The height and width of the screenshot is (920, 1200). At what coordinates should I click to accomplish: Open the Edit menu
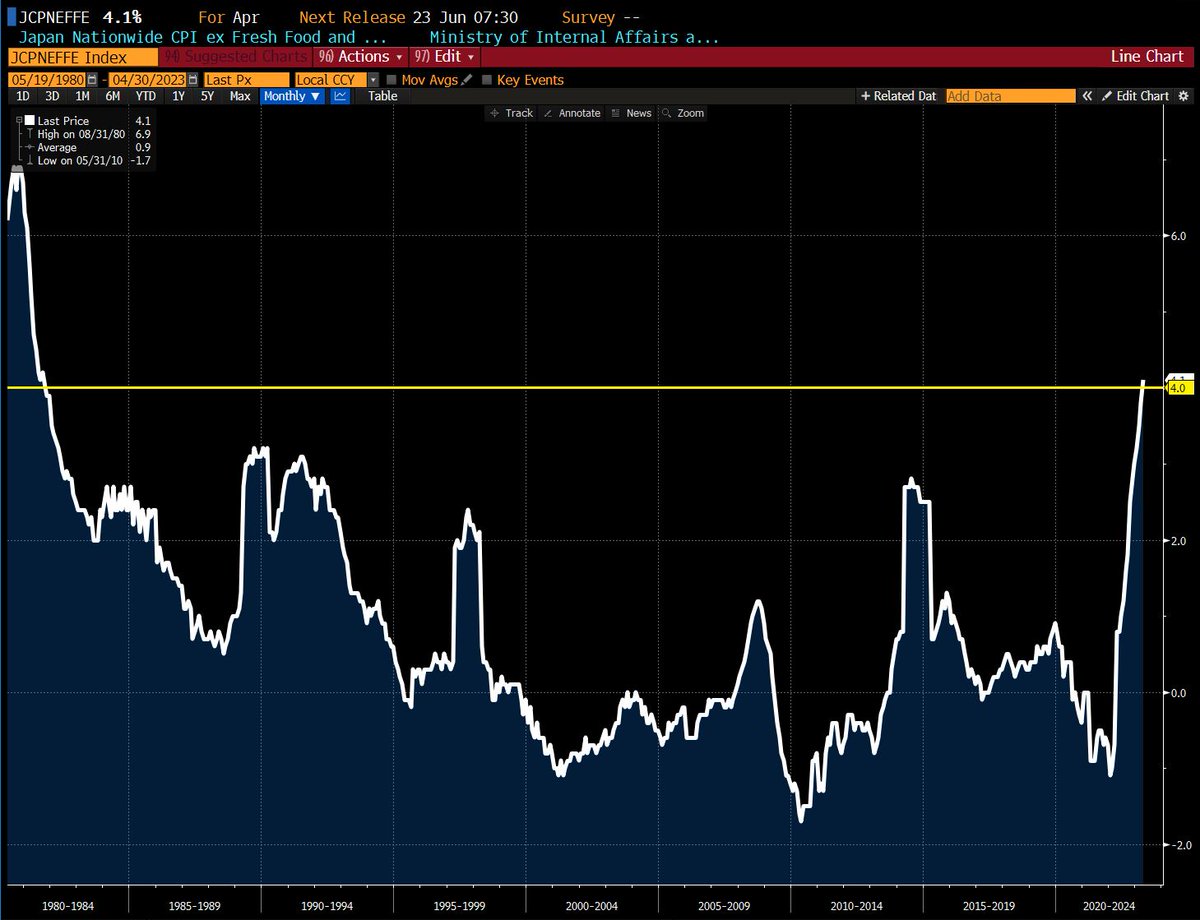[444, 57]
